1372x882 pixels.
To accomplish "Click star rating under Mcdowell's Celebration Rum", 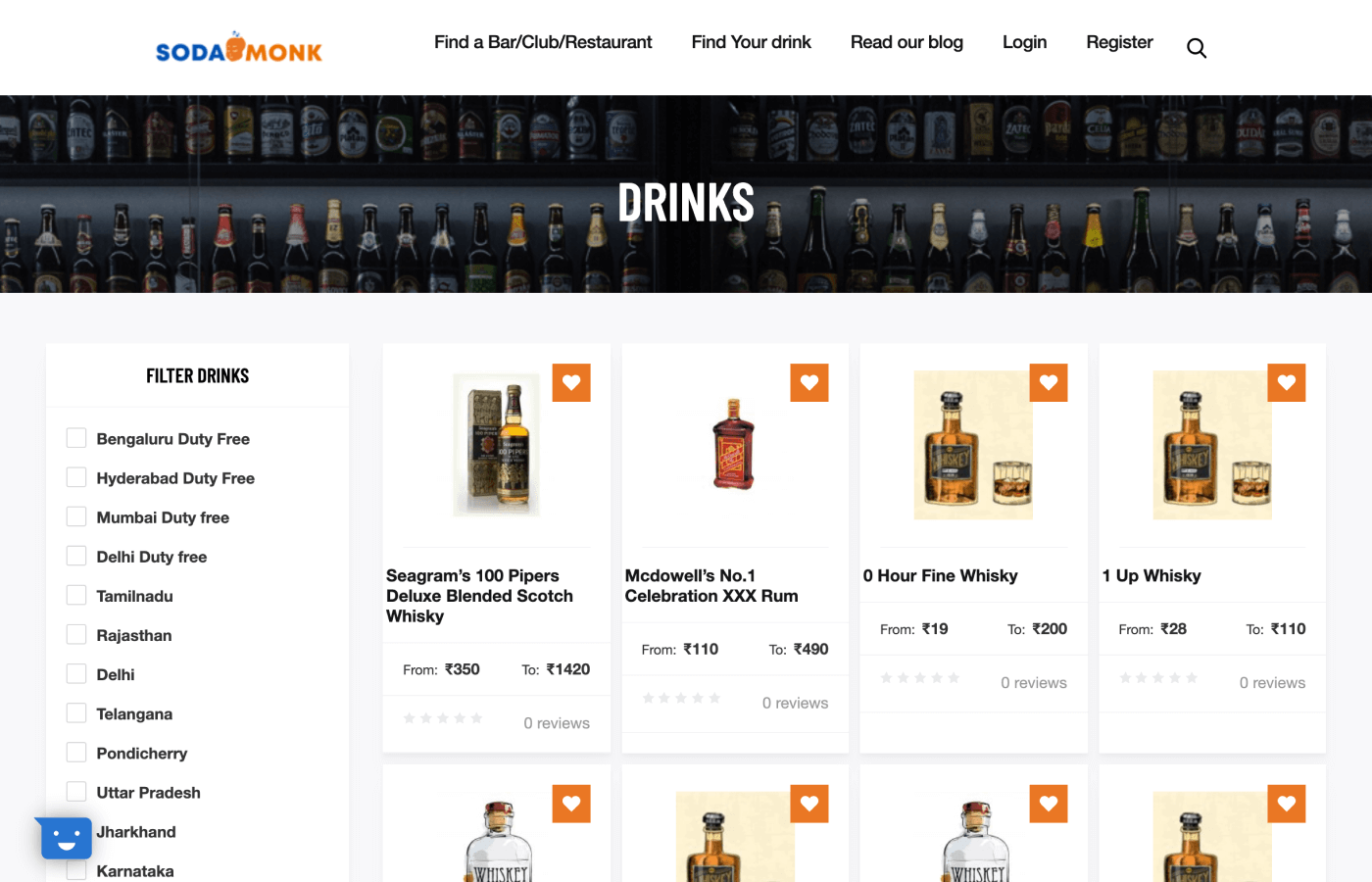I will coord(681,698).
